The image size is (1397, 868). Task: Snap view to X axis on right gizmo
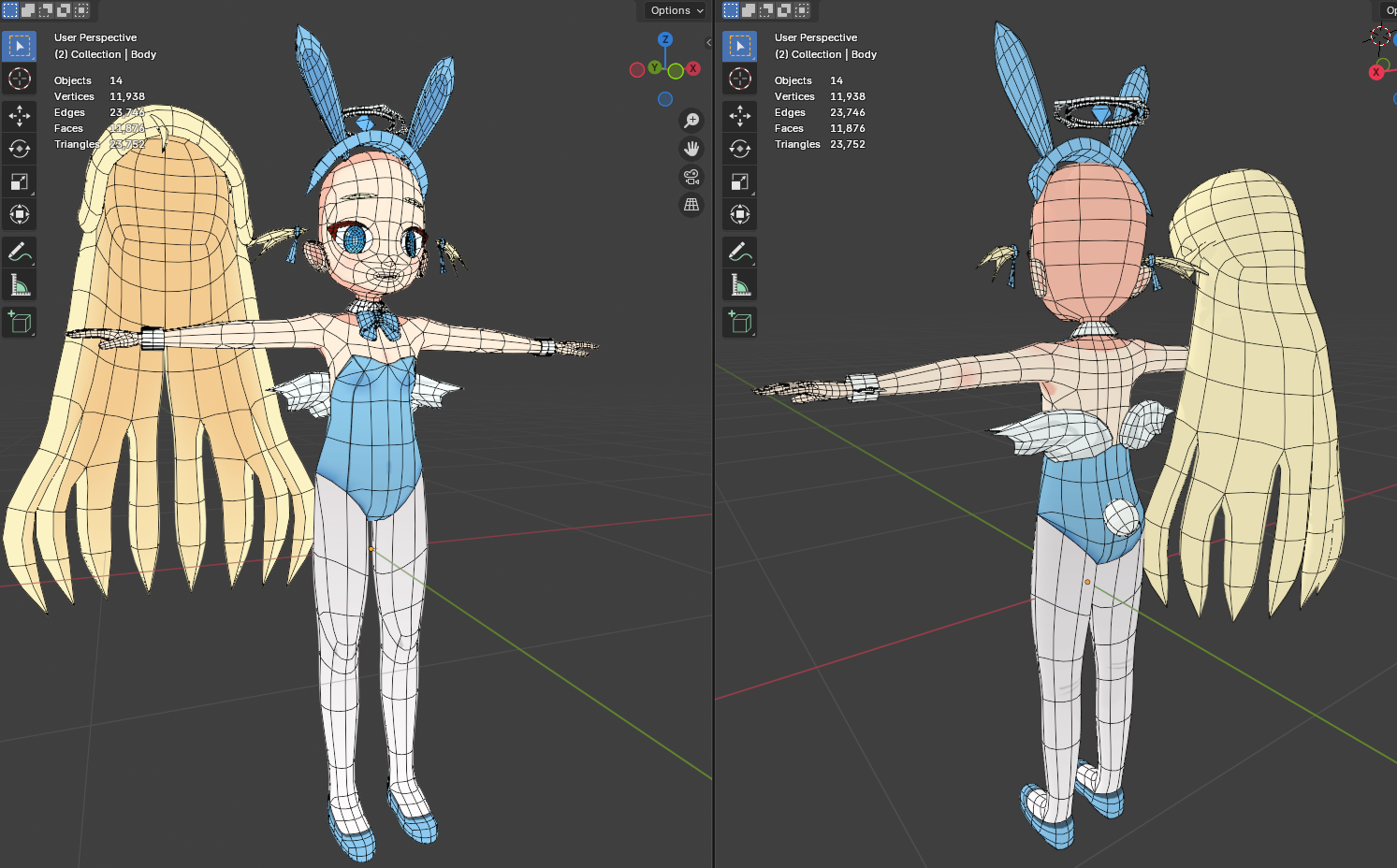[x=1376, y=72]
